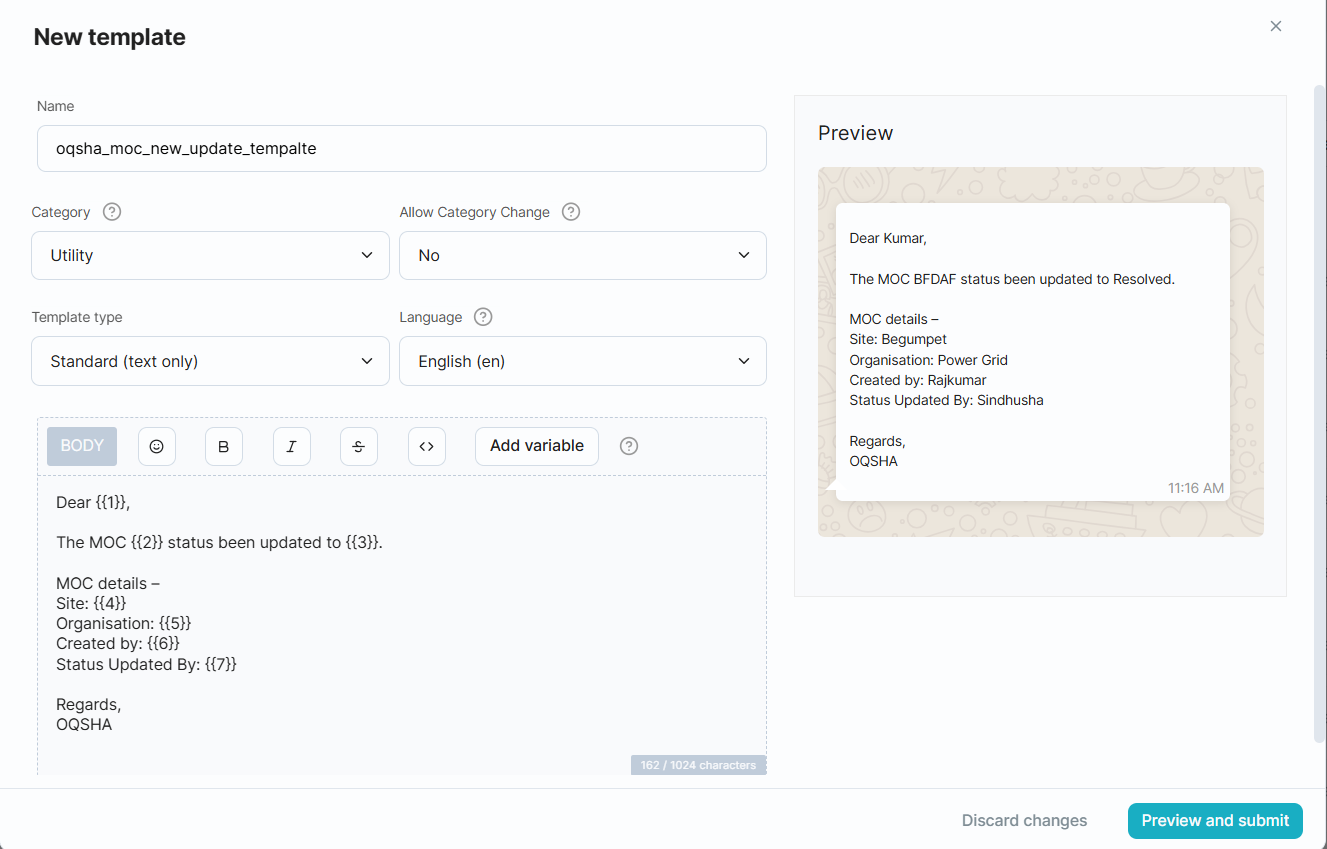Open the Category dropdown showing Utility
The width and height of the screenshot is (1327, 849).
pyautogui.click(x=210, y=256)
